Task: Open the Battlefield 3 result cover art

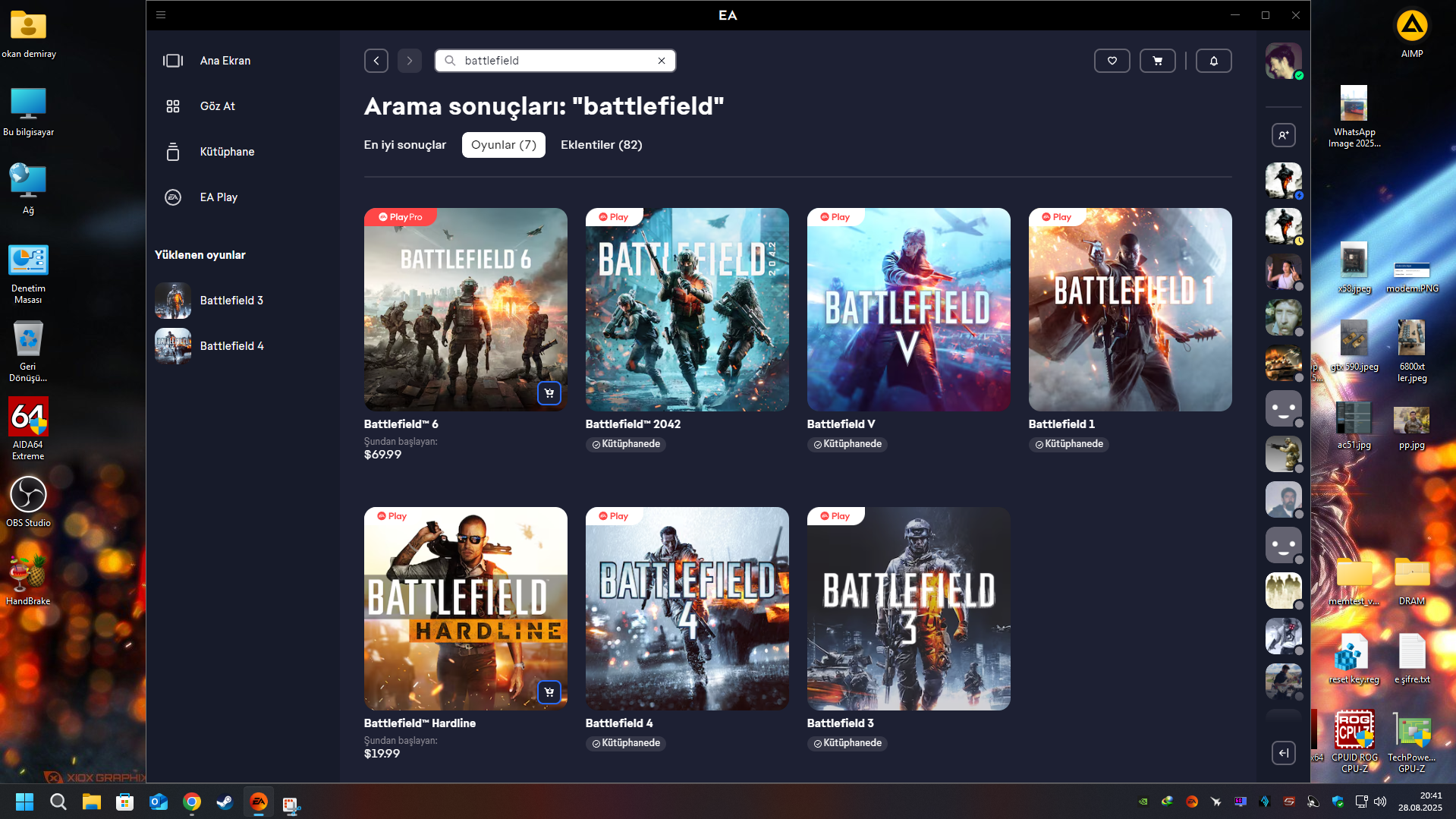Action: [x=909, y=609]
